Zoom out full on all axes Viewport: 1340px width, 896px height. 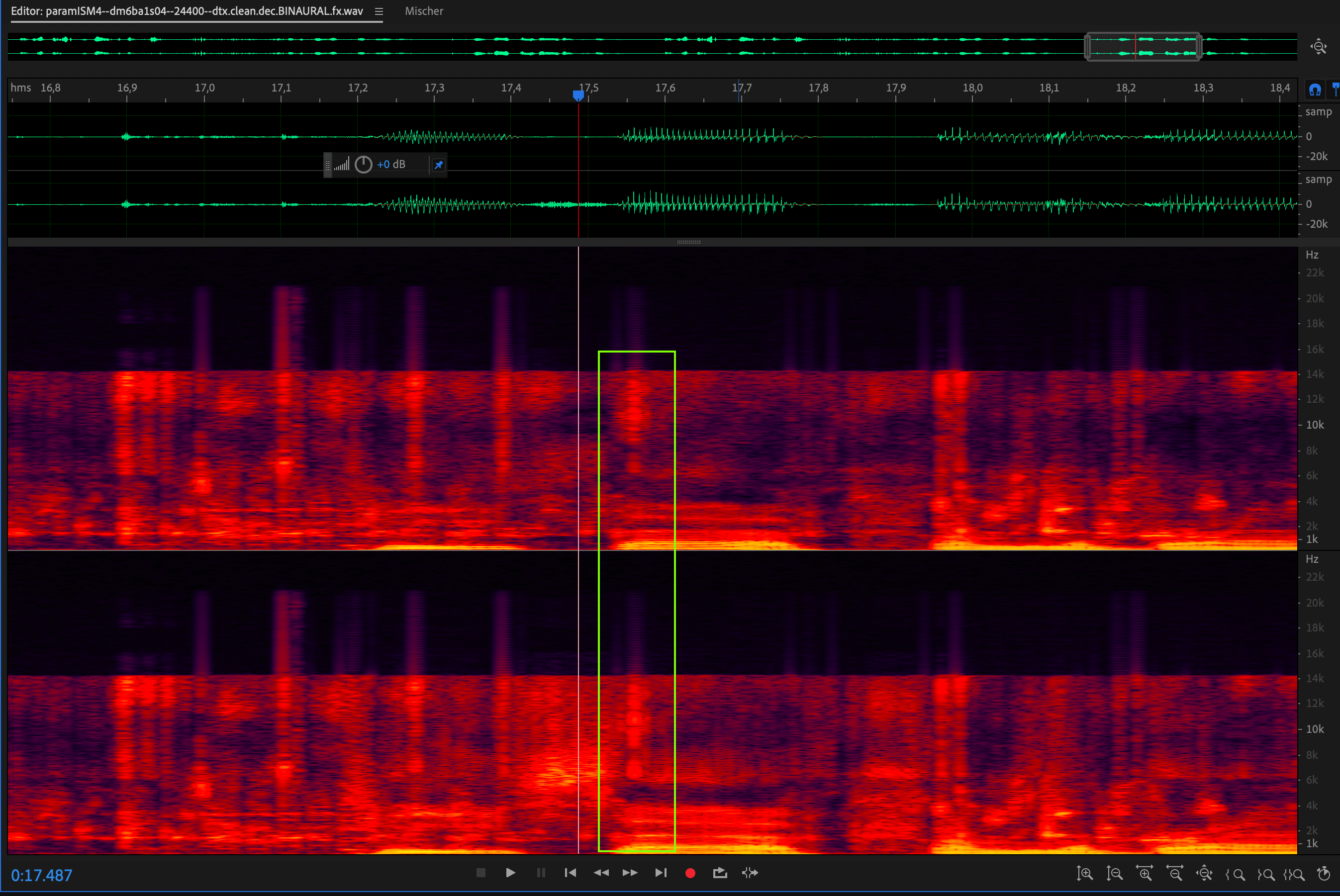[x=1205, y=874]
